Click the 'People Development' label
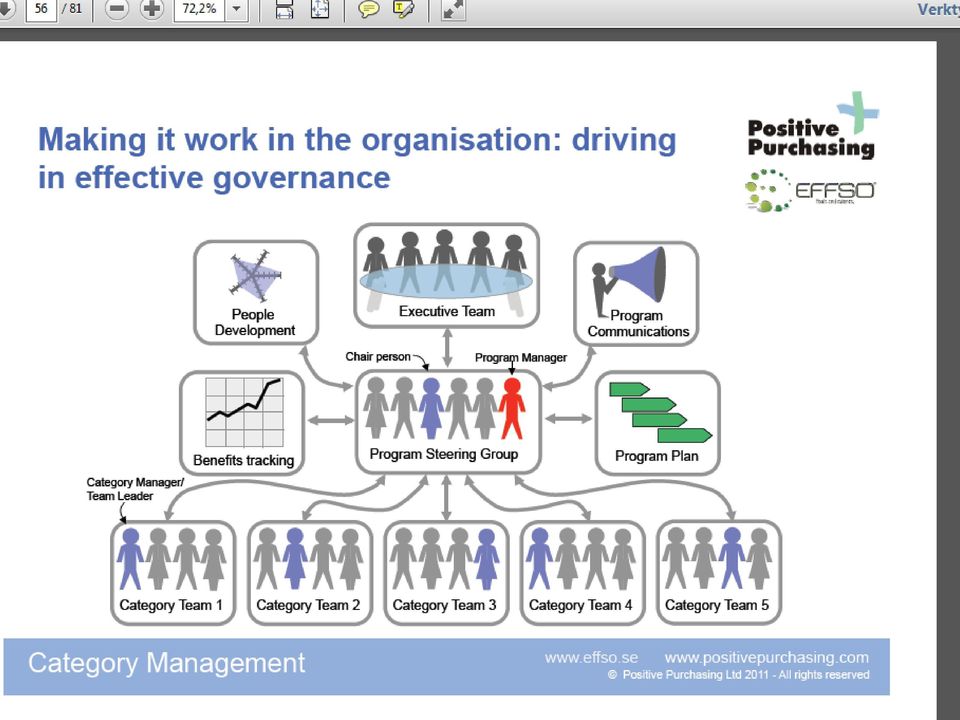This screenshot has width=960, height=720. pyautogui.click(x=255, y=323)
